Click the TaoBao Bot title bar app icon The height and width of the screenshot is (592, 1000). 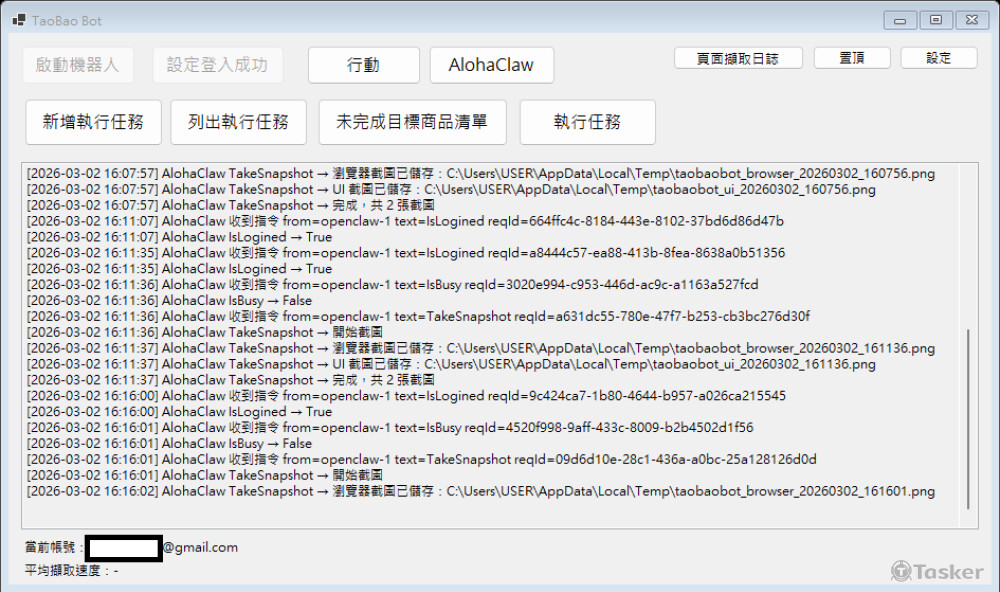click(18, 20)
